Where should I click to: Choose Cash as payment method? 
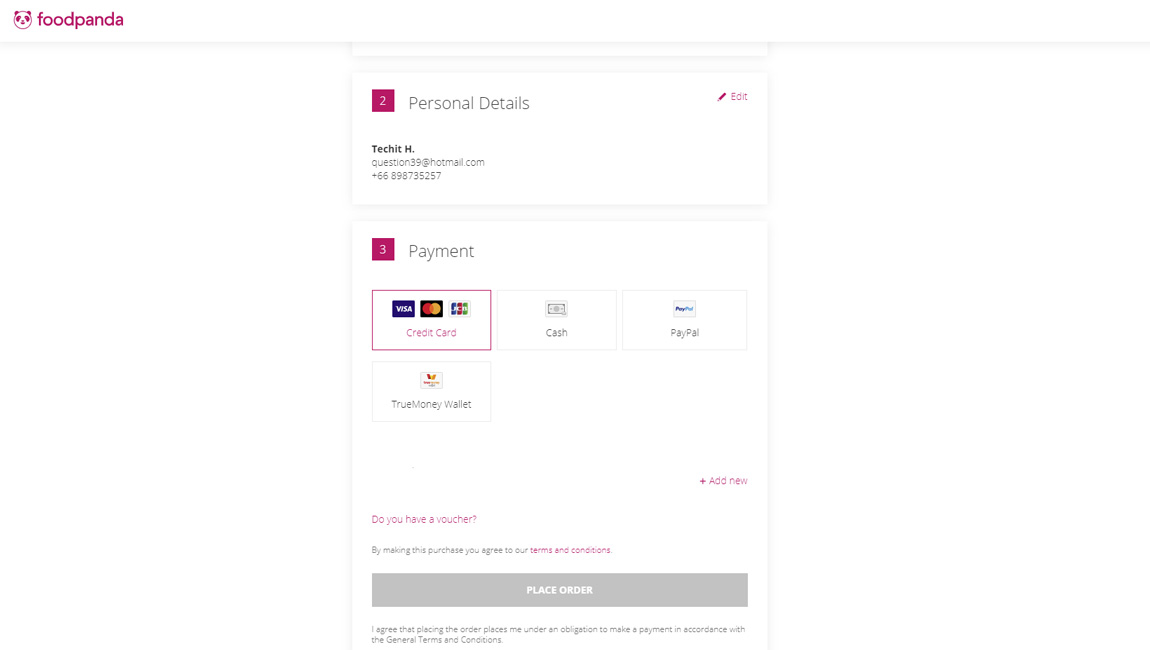coord(557,320)
